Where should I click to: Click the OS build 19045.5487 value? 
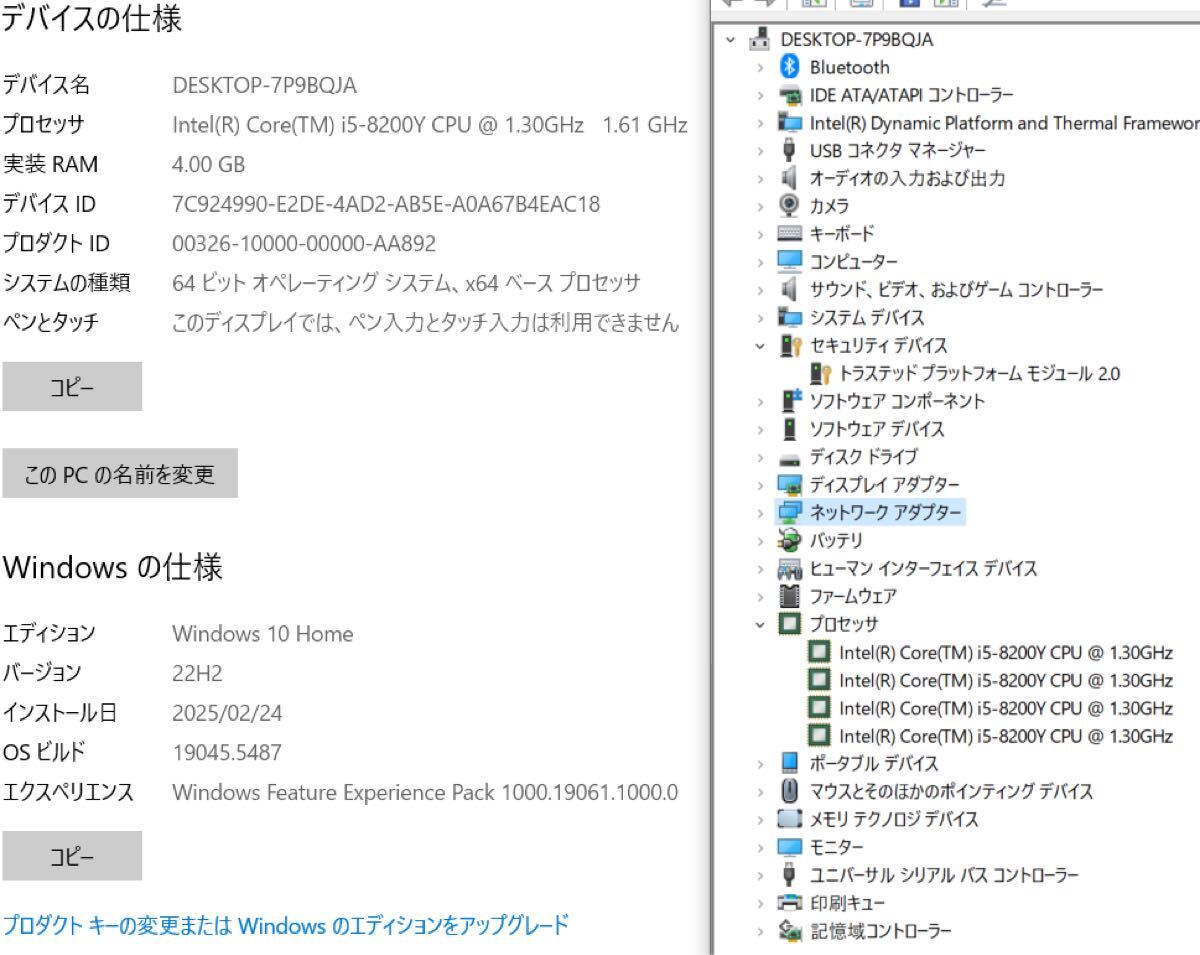227,752
